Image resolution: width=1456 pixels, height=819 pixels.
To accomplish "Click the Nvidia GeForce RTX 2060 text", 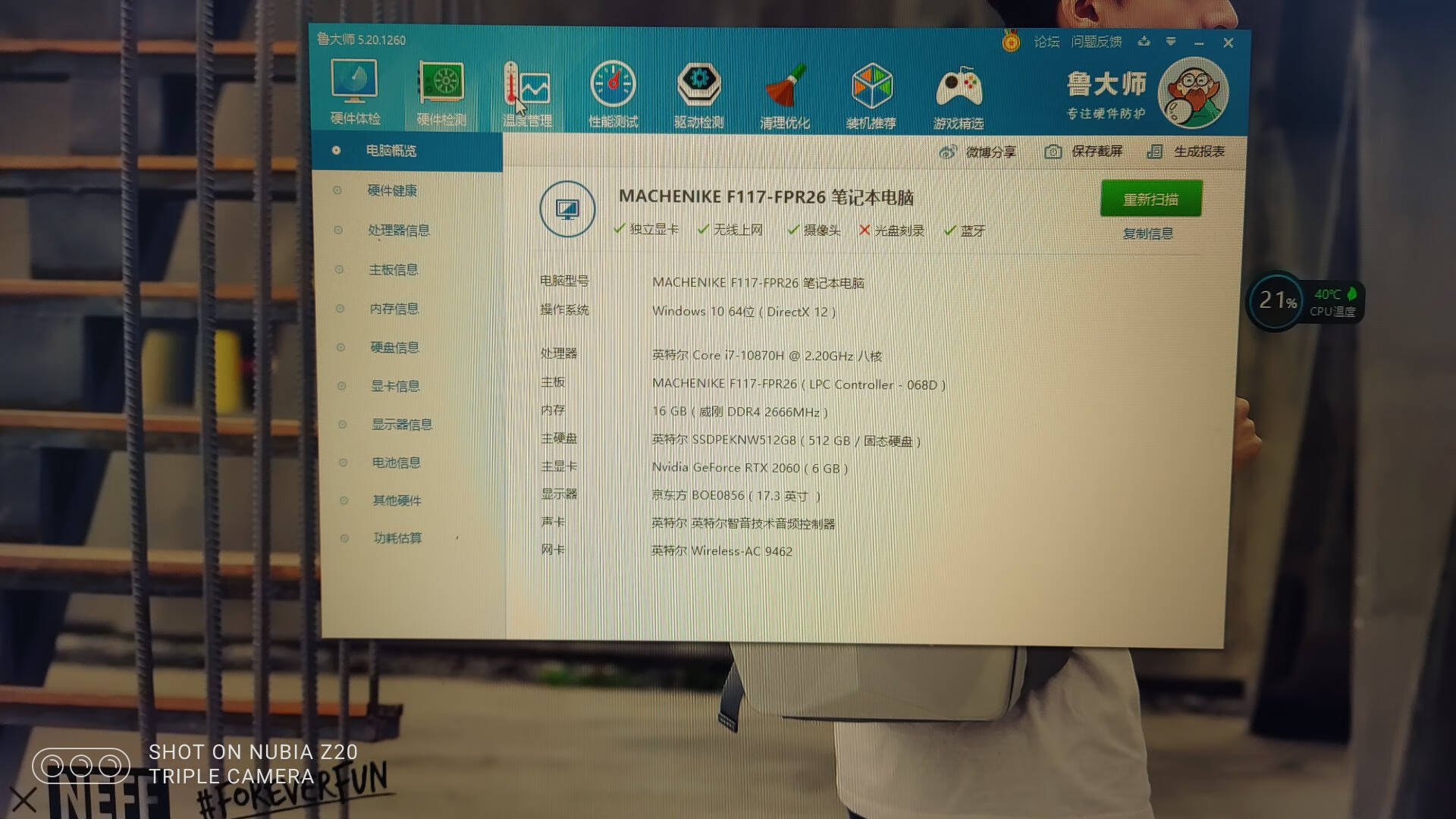I will point(750,468).
